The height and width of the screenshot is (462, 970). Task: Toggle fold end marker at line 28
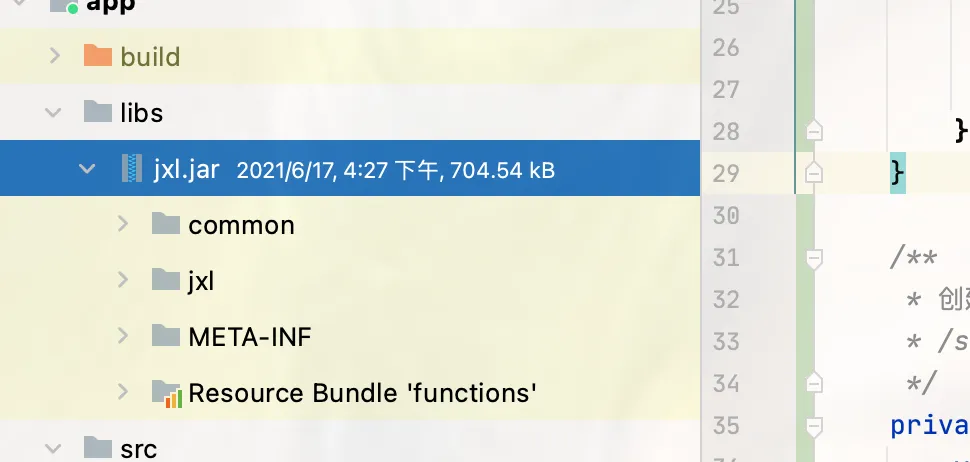point(814,130)
